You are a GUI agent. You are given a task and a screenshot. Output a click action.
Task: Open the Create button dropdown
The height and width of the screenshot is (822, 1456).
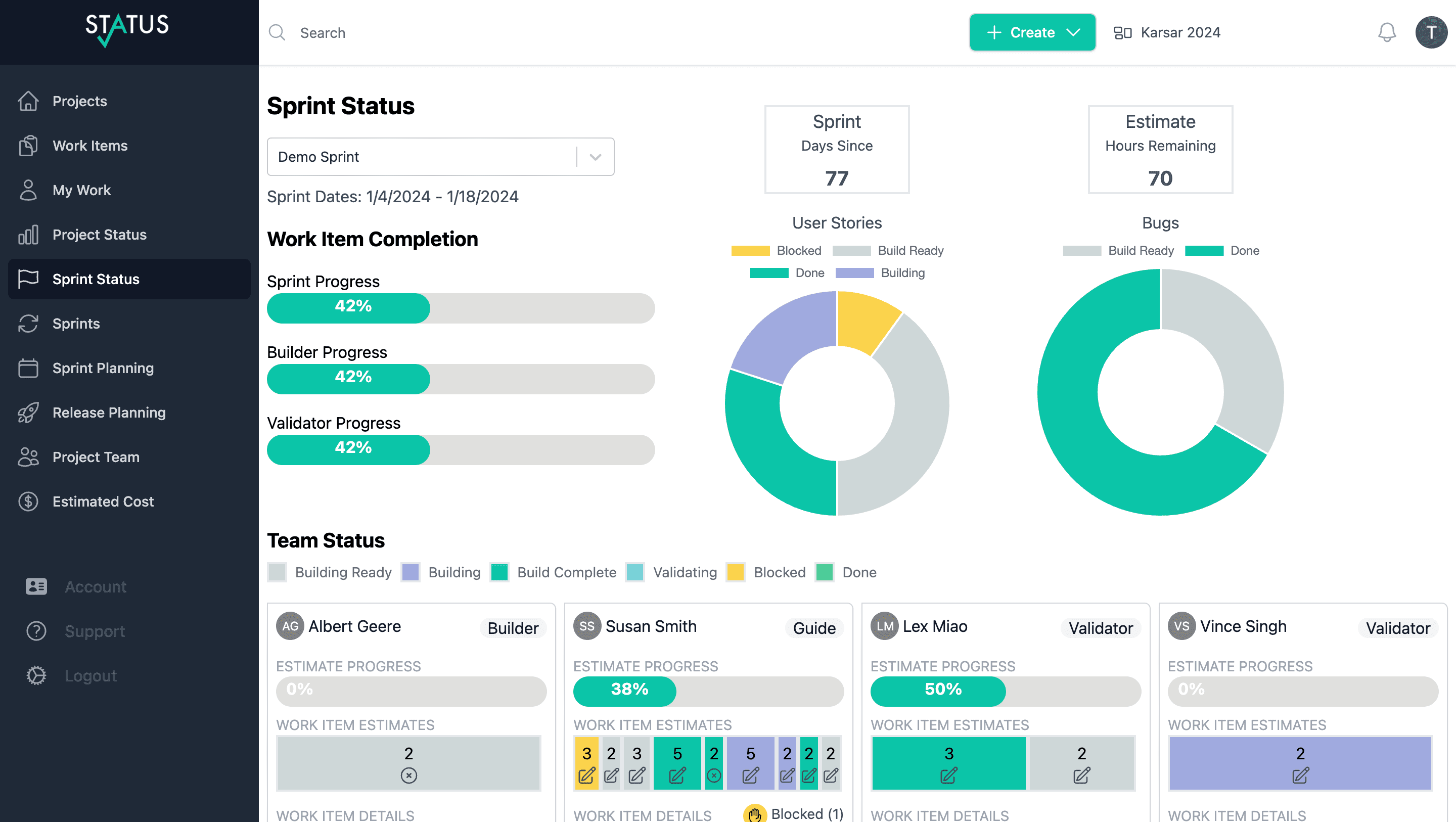click(1032, 33)
